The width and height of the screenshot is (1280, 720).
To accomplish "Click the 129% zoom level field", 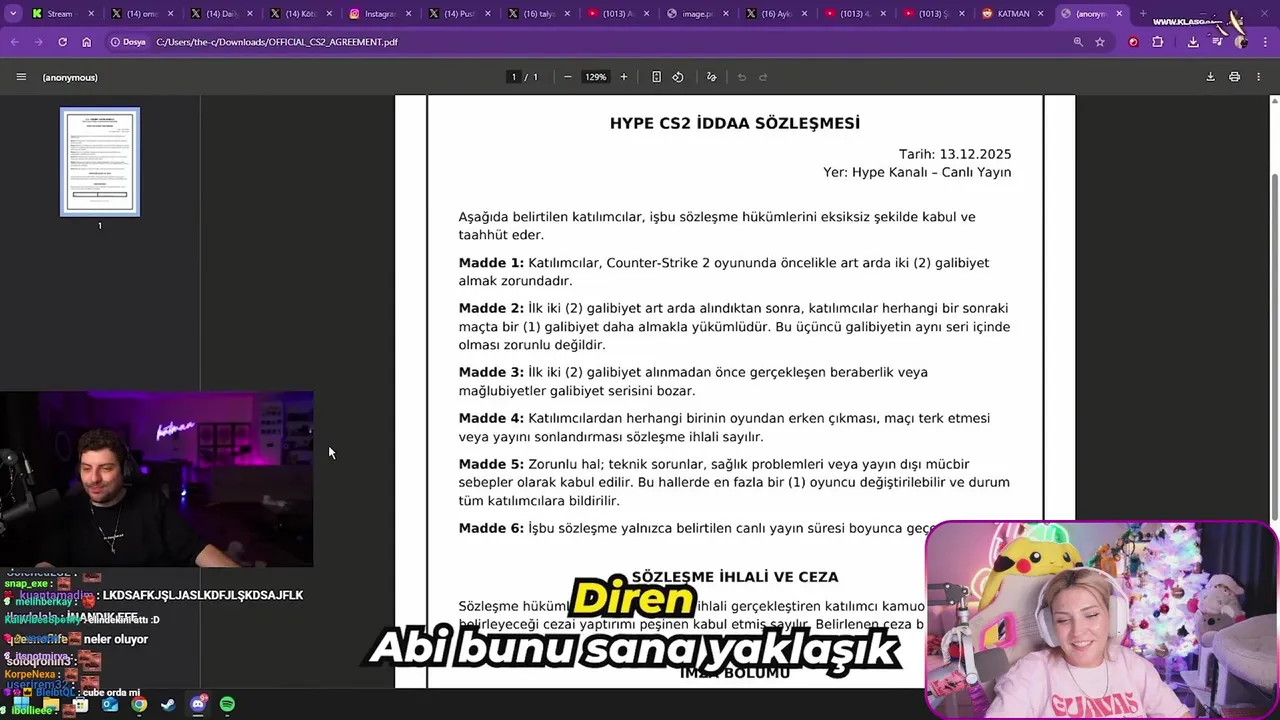I will pos(596,77).
